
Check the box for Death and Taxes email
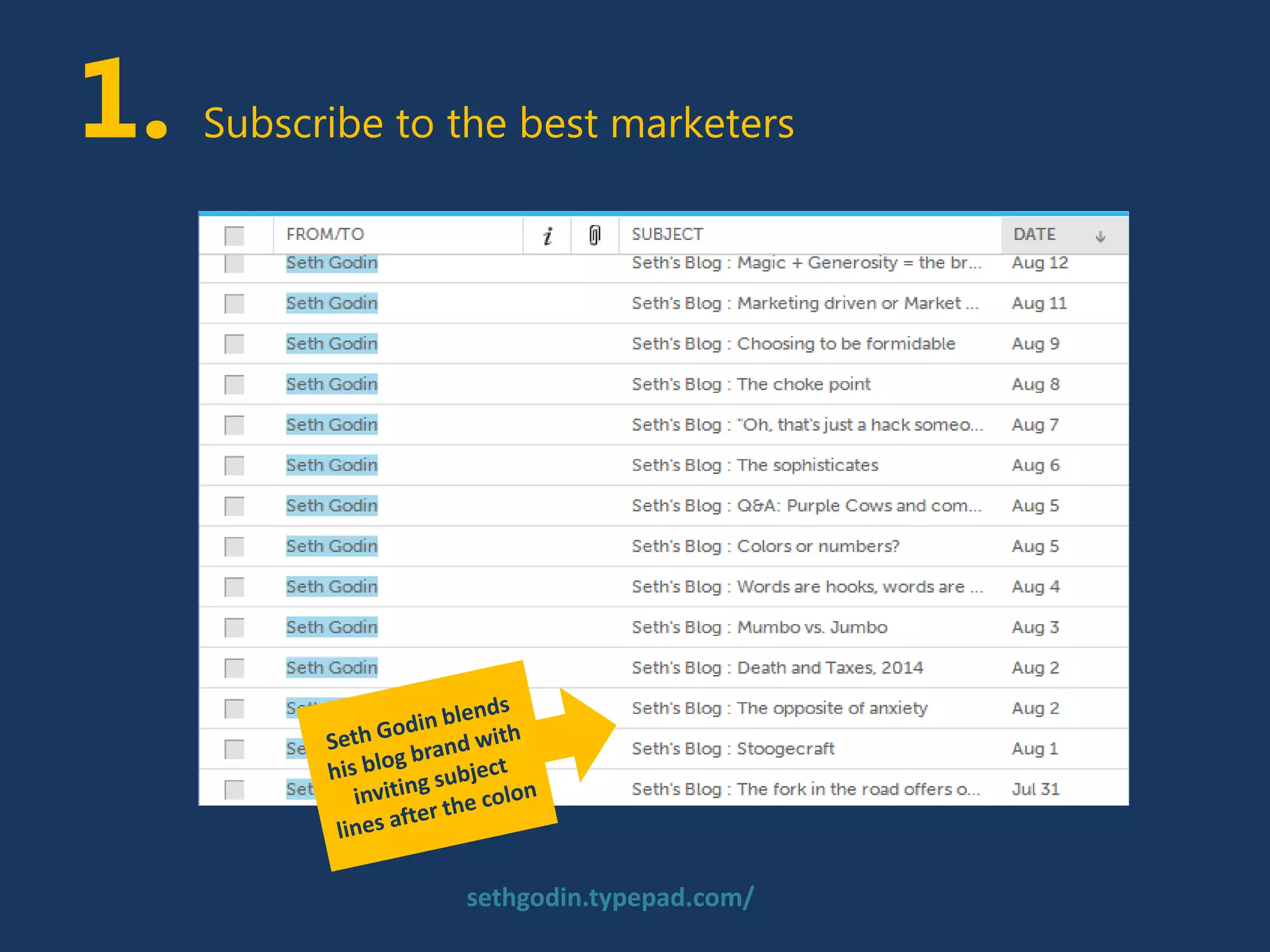(x=234, y=668)
